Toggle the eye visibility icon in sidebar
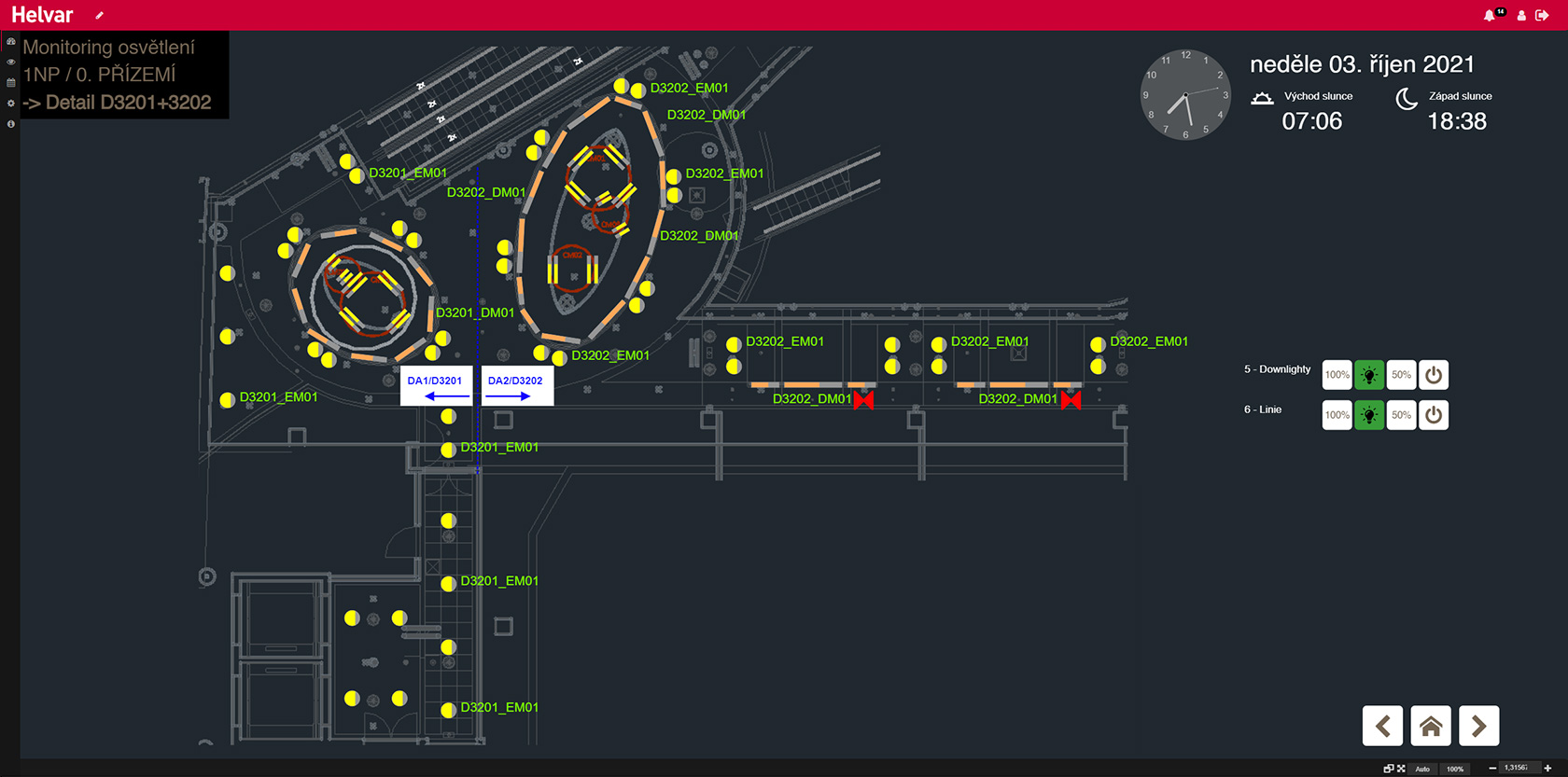This screenshot has height=777, width=1568. click(x=10, y=62)
